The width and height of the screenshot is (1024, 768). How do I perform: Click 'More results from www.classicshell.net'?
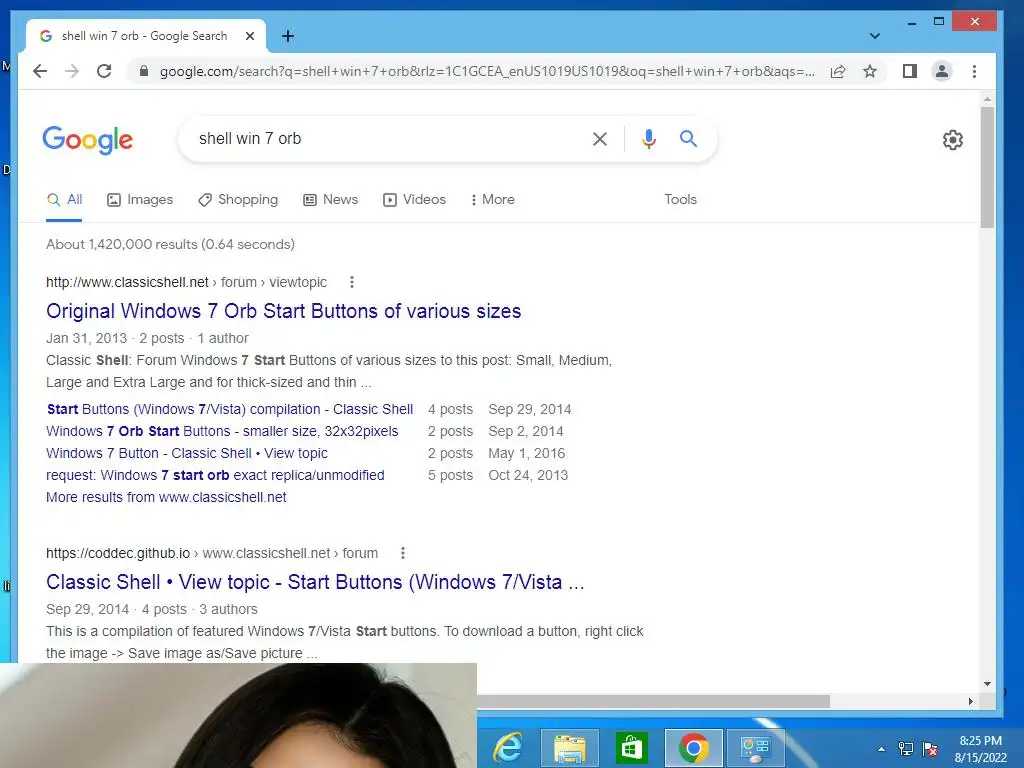pos(166,498)
